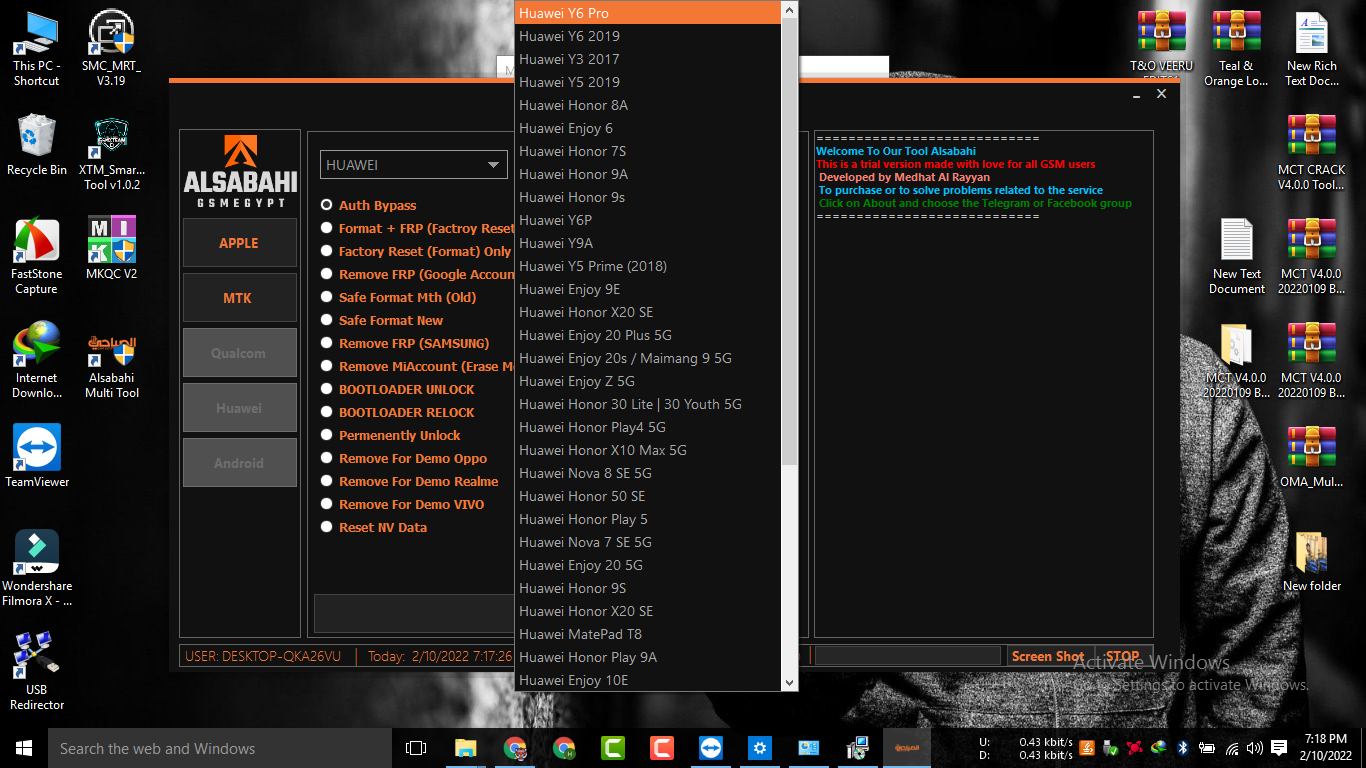Click the Android category button

click(239, 463)
